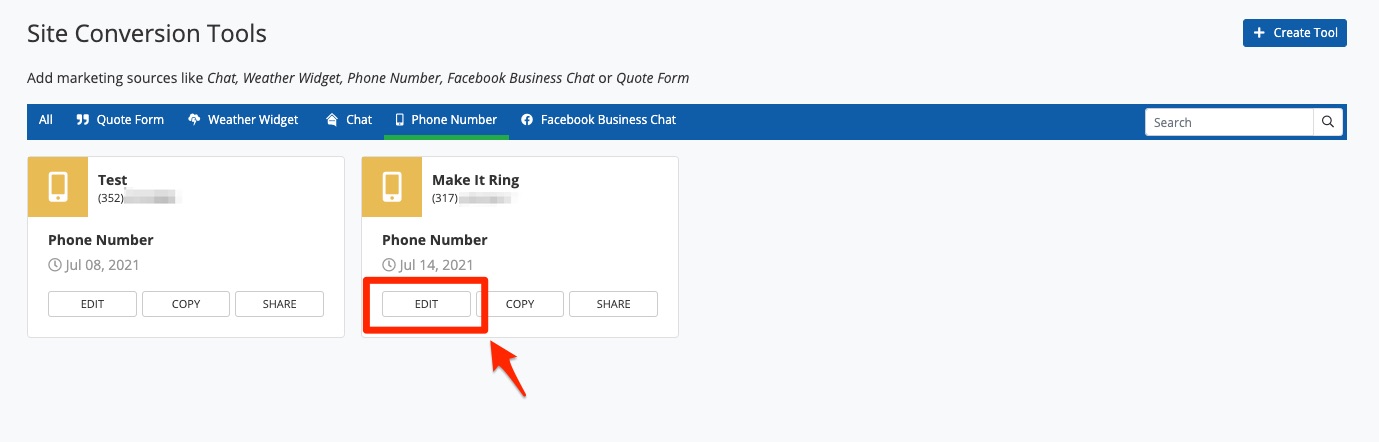Copy the Test phone number tool
The height and width of the screenshot is (442, 1379).
click(186, 304)
